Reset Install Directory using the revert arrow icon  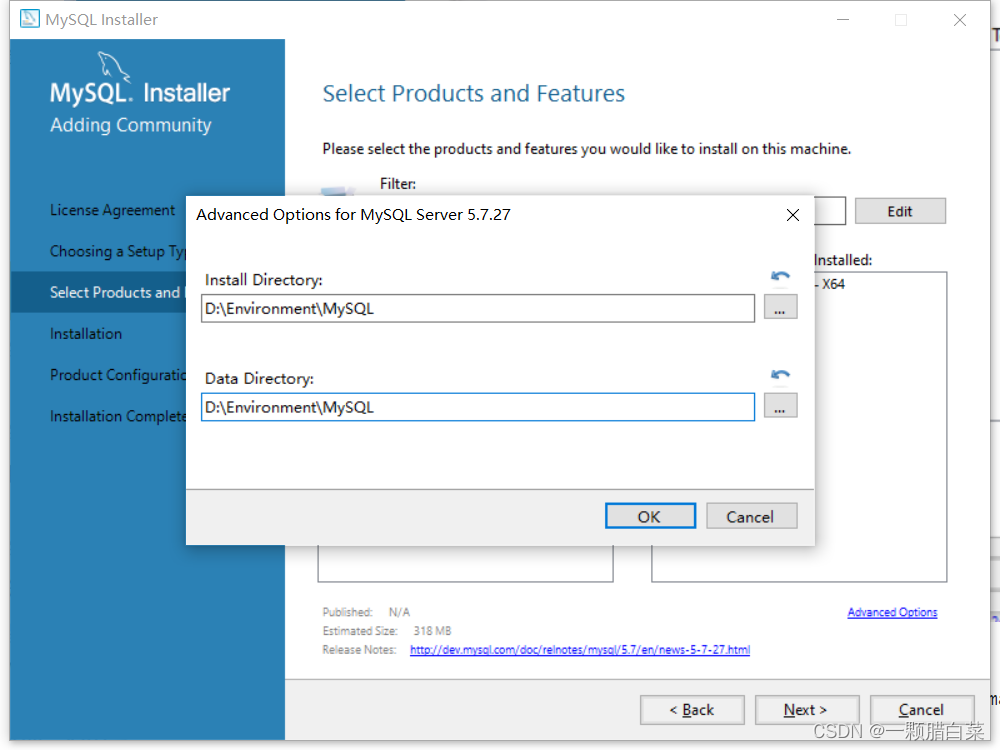pos(780,276)
